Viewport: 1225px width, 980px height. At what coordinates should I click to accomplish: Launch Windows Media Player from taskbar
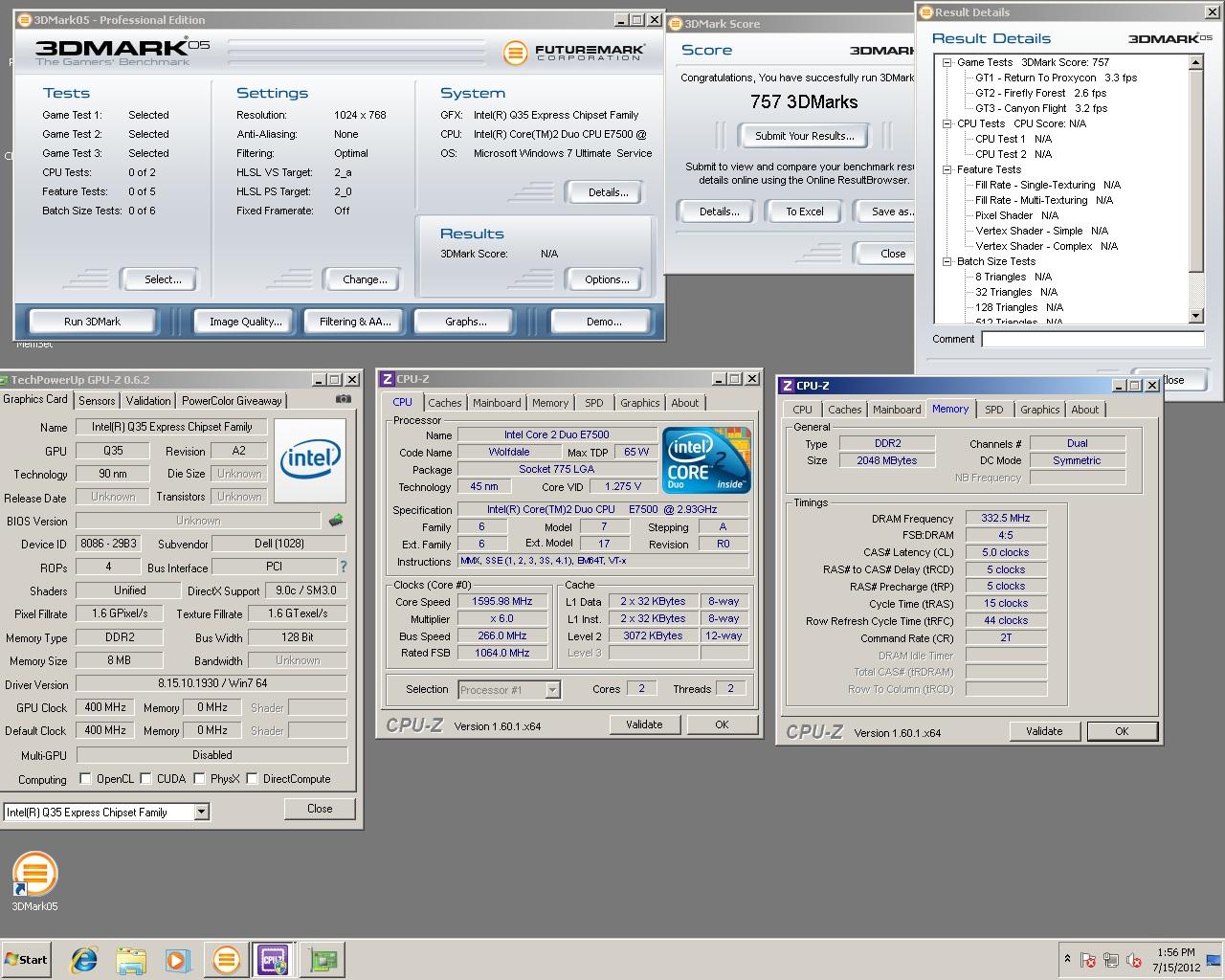(x=178, y=960)
